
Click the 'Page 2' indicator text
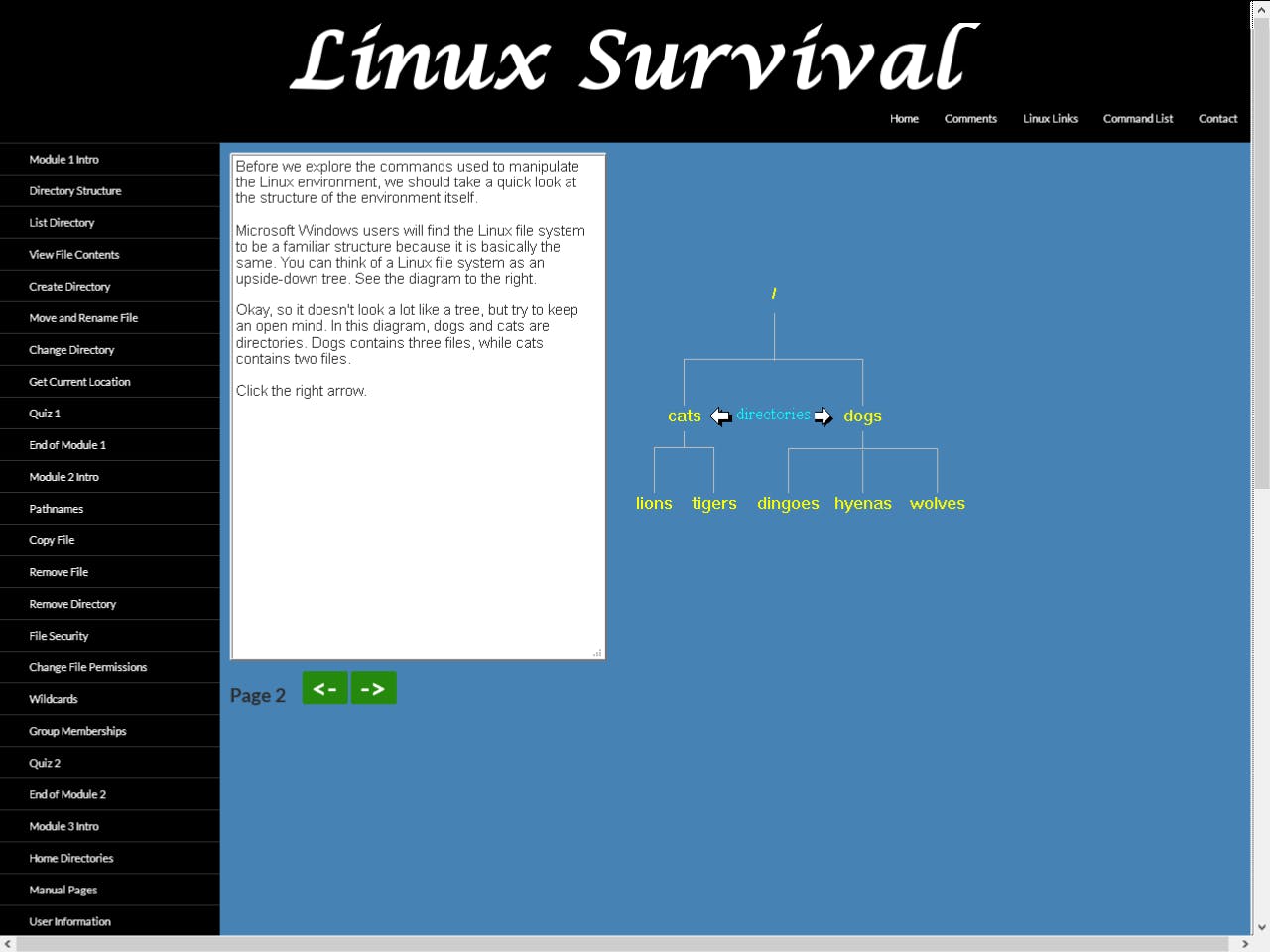click(258, 696)
